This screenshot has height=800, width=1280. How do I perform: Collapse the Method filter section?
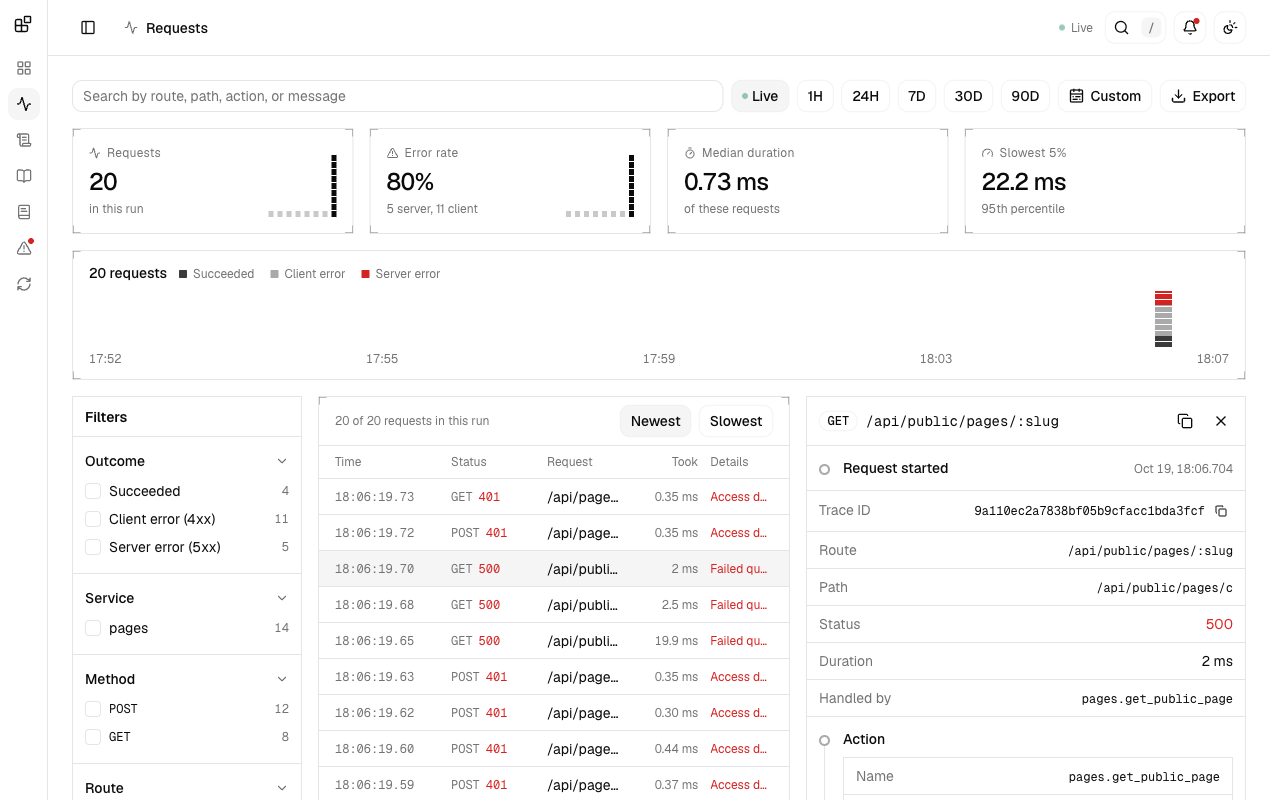282,679
